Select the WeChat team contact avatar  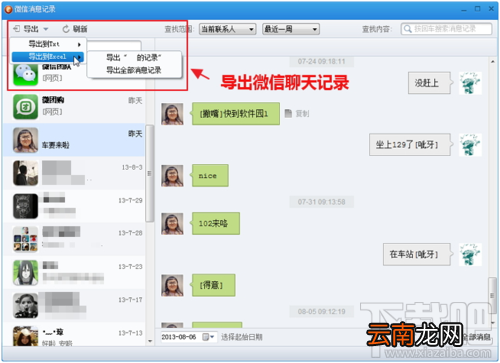tap(25, 74)
